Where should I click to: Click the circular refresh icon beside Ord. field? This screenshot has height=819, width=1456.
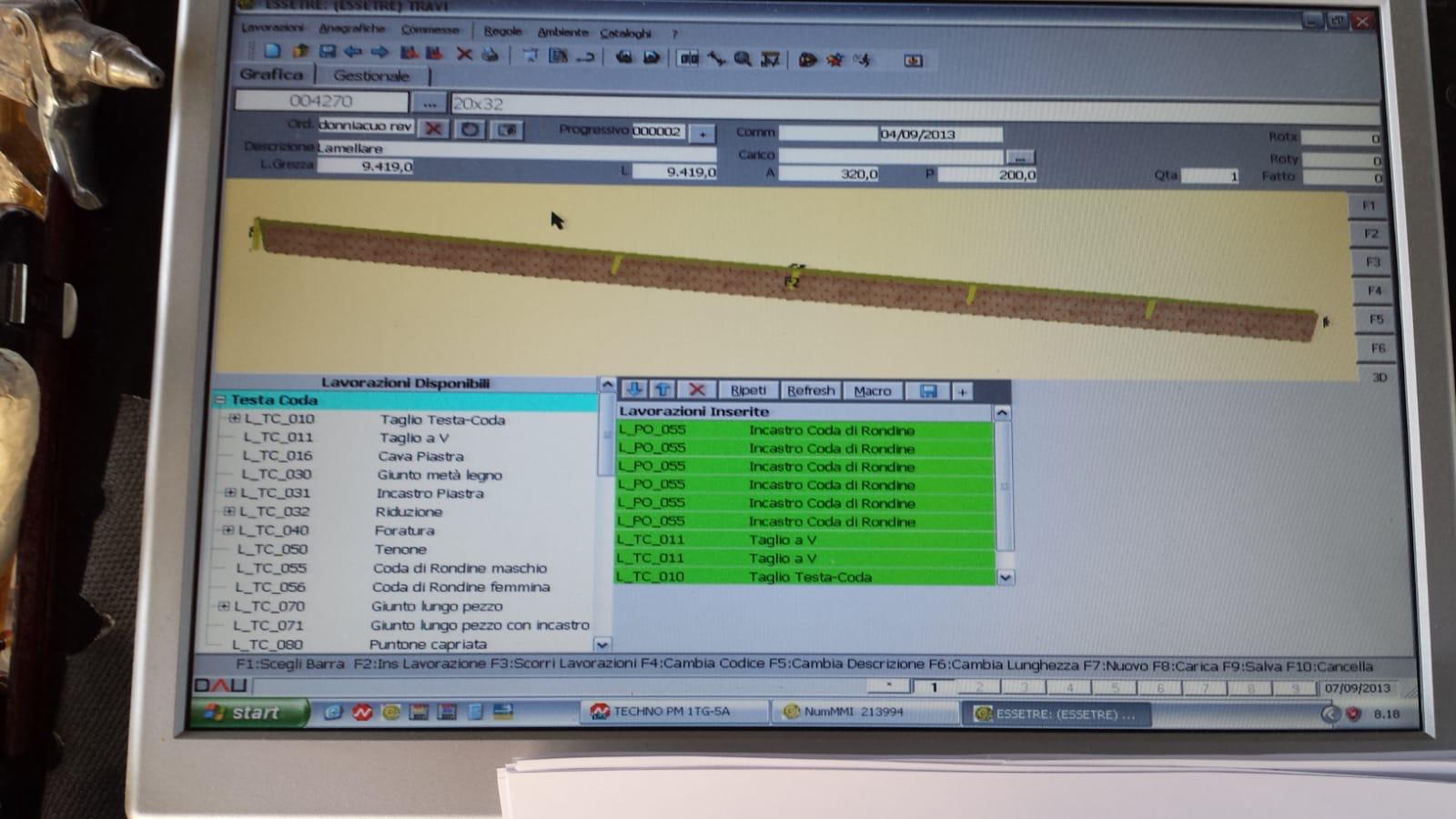click(x=470, y=129)
